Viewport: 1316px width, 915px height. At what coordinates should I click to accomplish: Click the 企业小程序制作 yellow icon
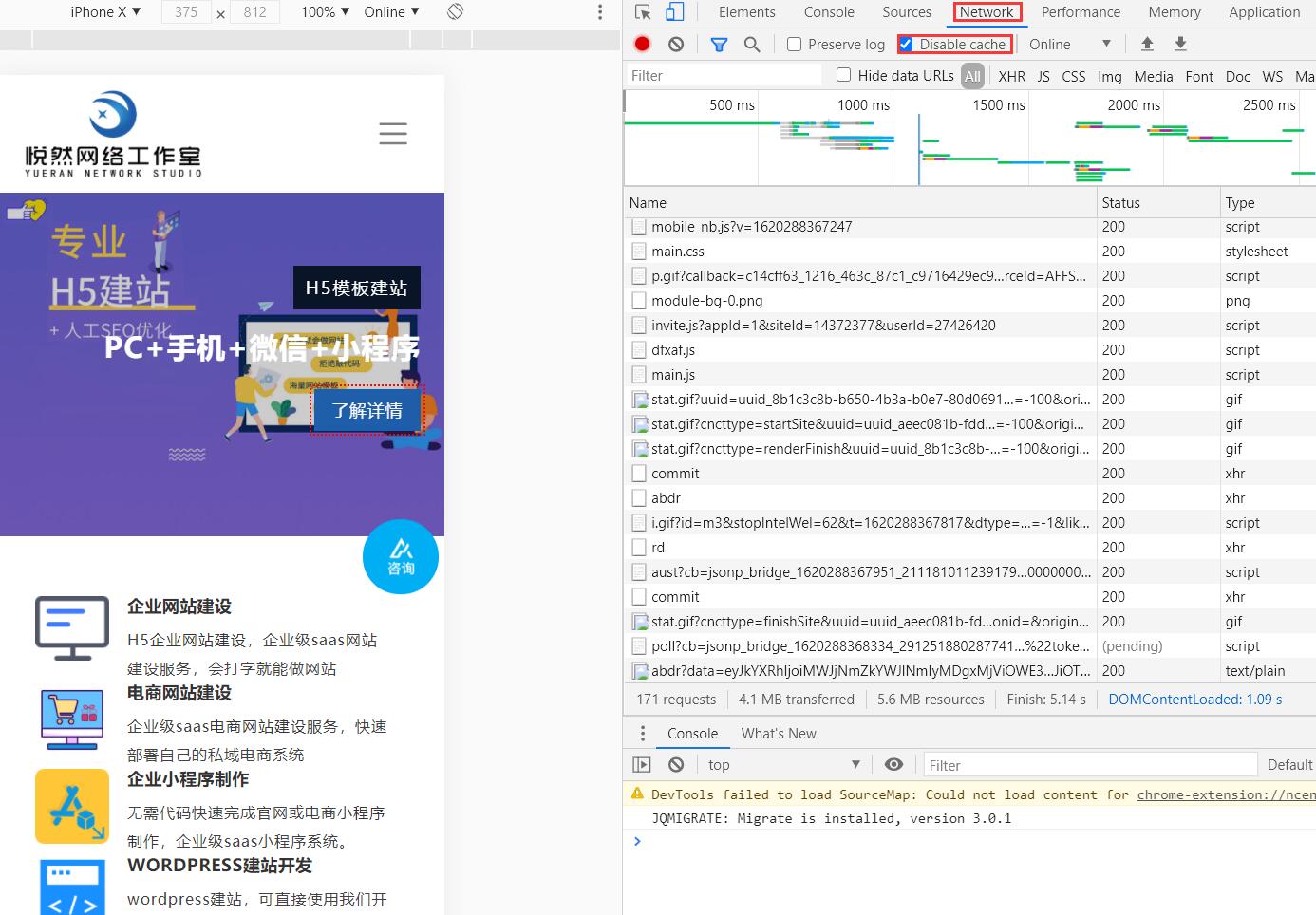[72, 806]
